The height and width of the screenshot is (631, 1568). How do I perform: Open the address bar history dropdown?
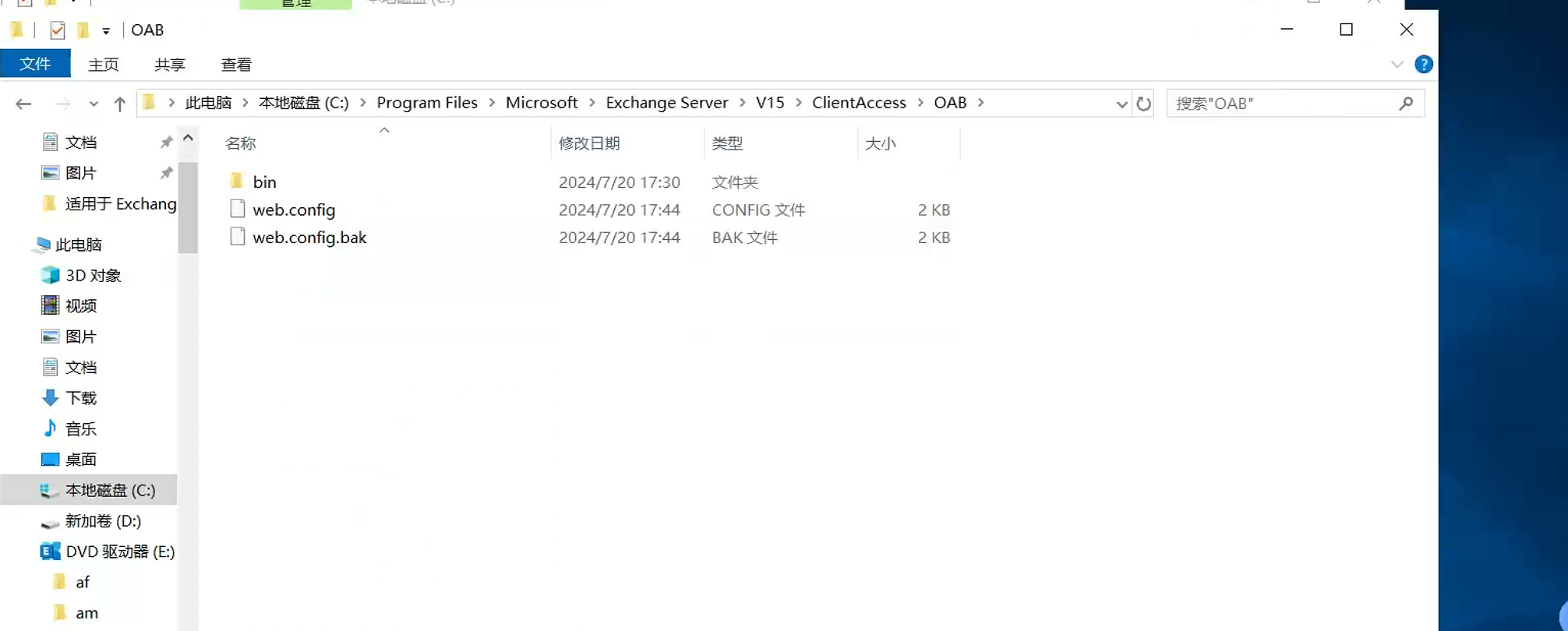1121,104
